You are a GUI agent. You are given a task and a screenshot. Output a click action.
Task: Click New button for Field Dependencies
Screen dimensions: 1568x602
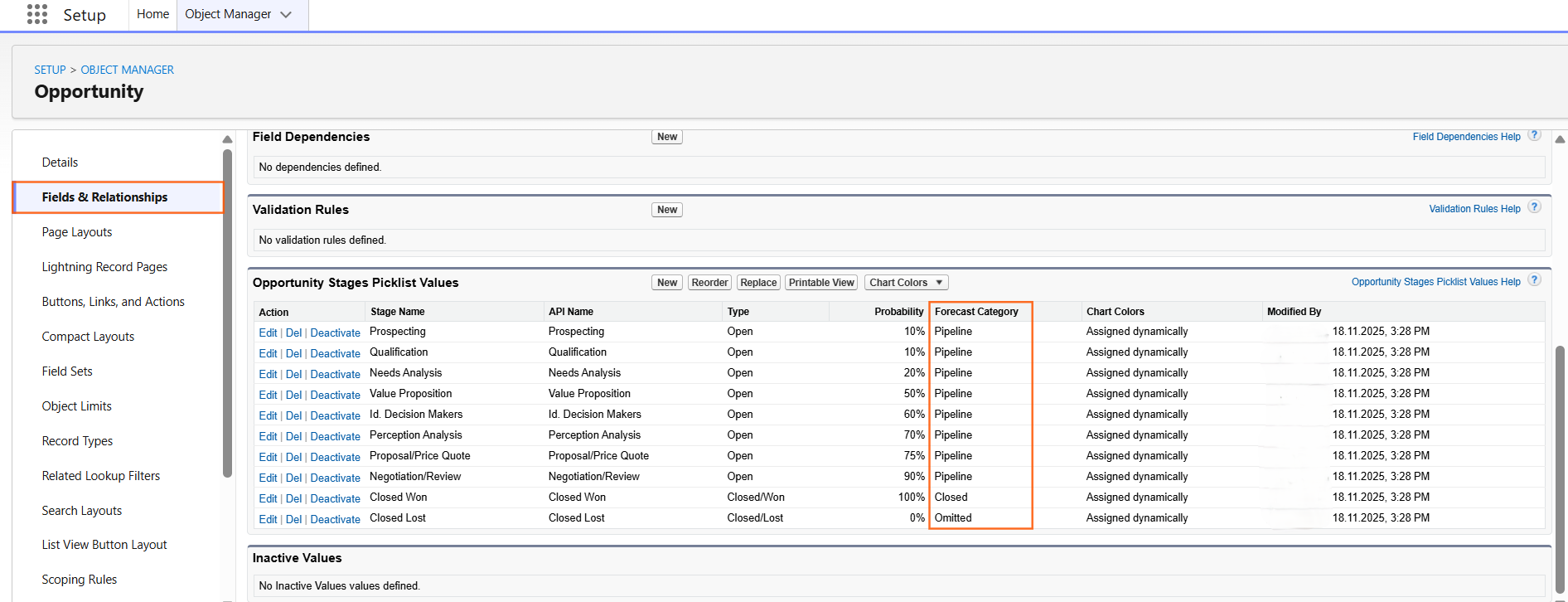point(667,137)
